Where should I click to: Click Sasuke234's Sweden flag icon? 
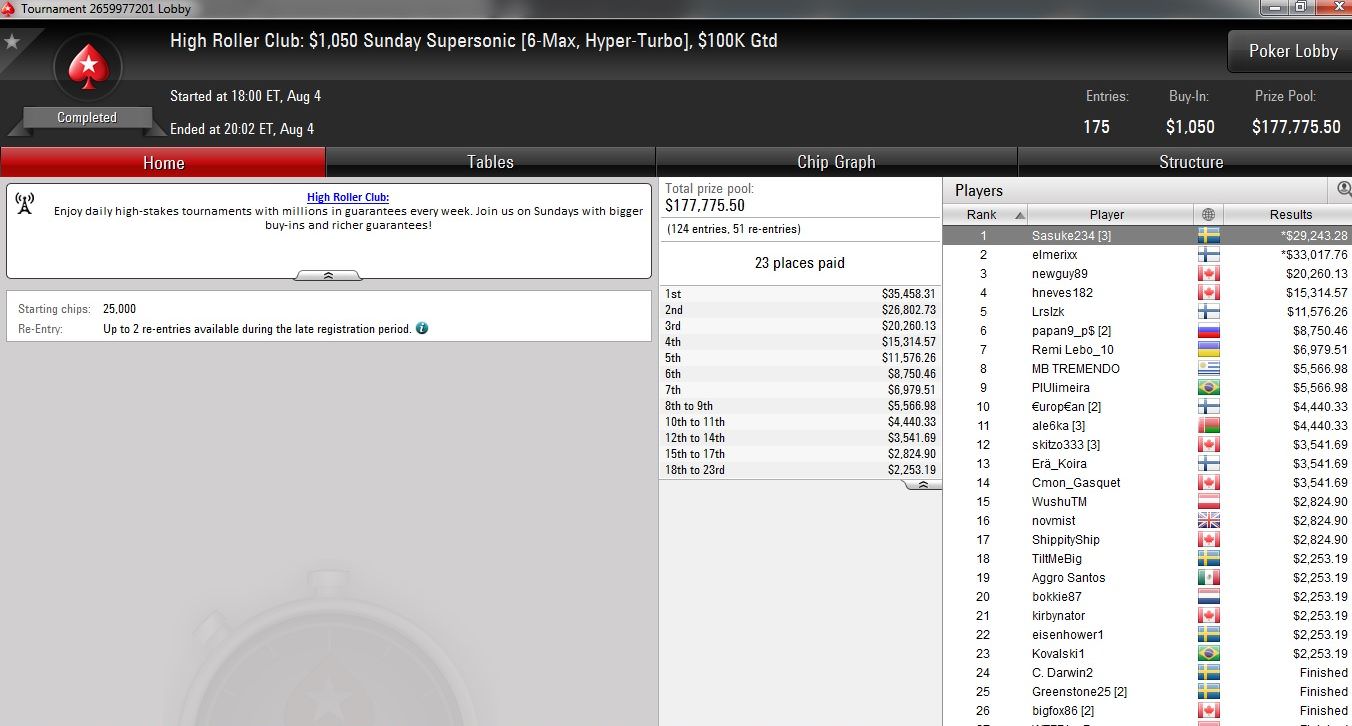click(x=1208, y=236)
